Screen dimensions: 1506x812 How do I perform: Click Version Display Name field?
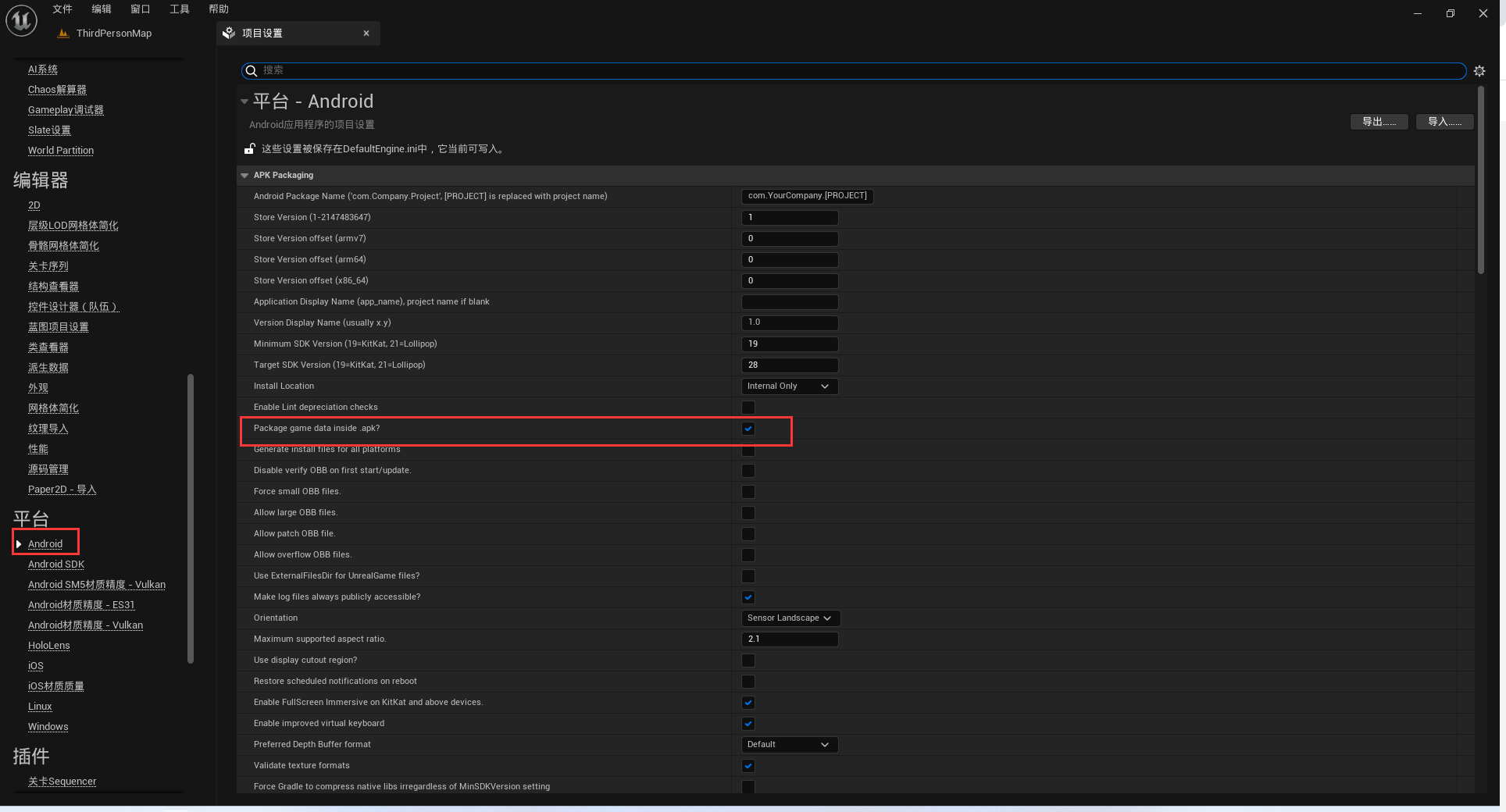tap(790, 323)
